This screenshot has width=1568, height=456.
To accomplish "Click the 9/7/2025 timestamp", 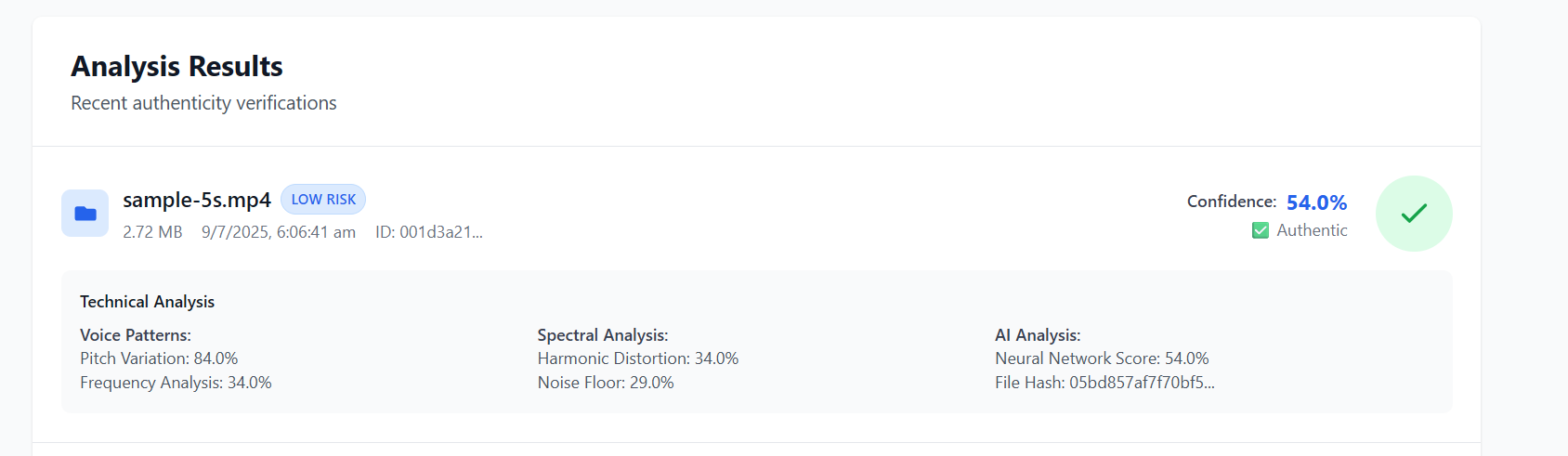I will tap(279, 232).
